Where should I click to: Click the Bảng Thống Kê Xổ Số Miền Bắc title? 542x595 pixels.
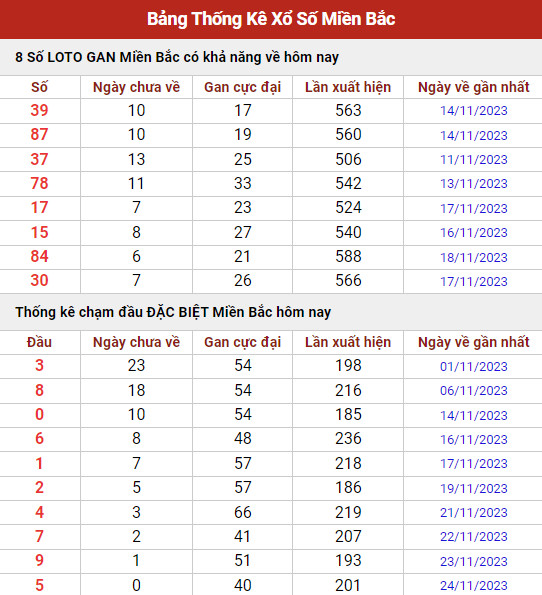click(271, 19)
